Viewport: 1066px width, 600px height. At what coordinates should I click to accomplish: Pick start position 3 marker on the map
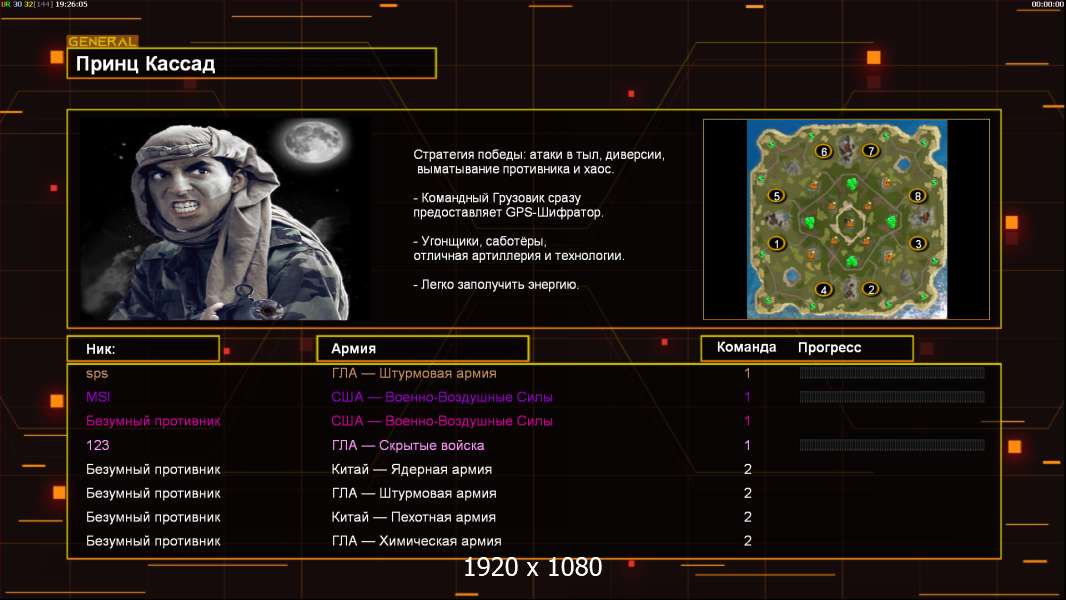point(916,243)
